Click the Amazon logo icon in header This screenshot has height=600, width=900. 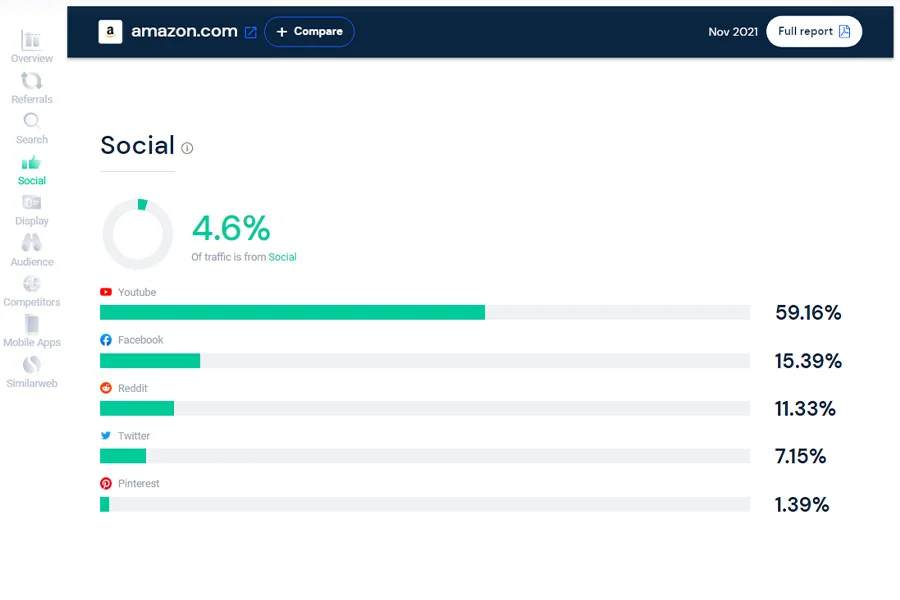coord(110,32)
